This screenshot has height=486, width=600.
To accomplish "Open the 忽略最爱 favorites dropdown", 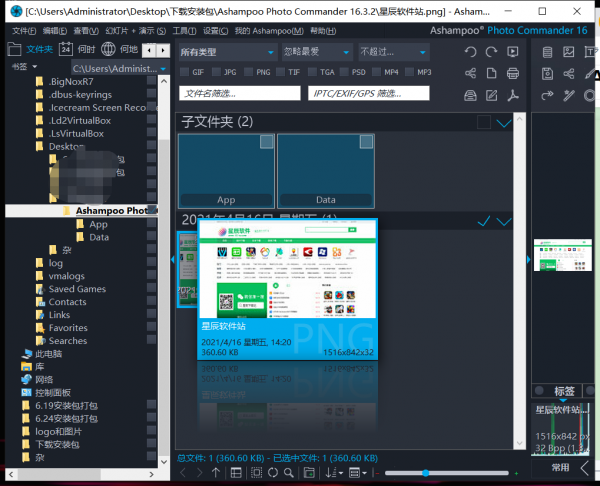I will 317,52.
